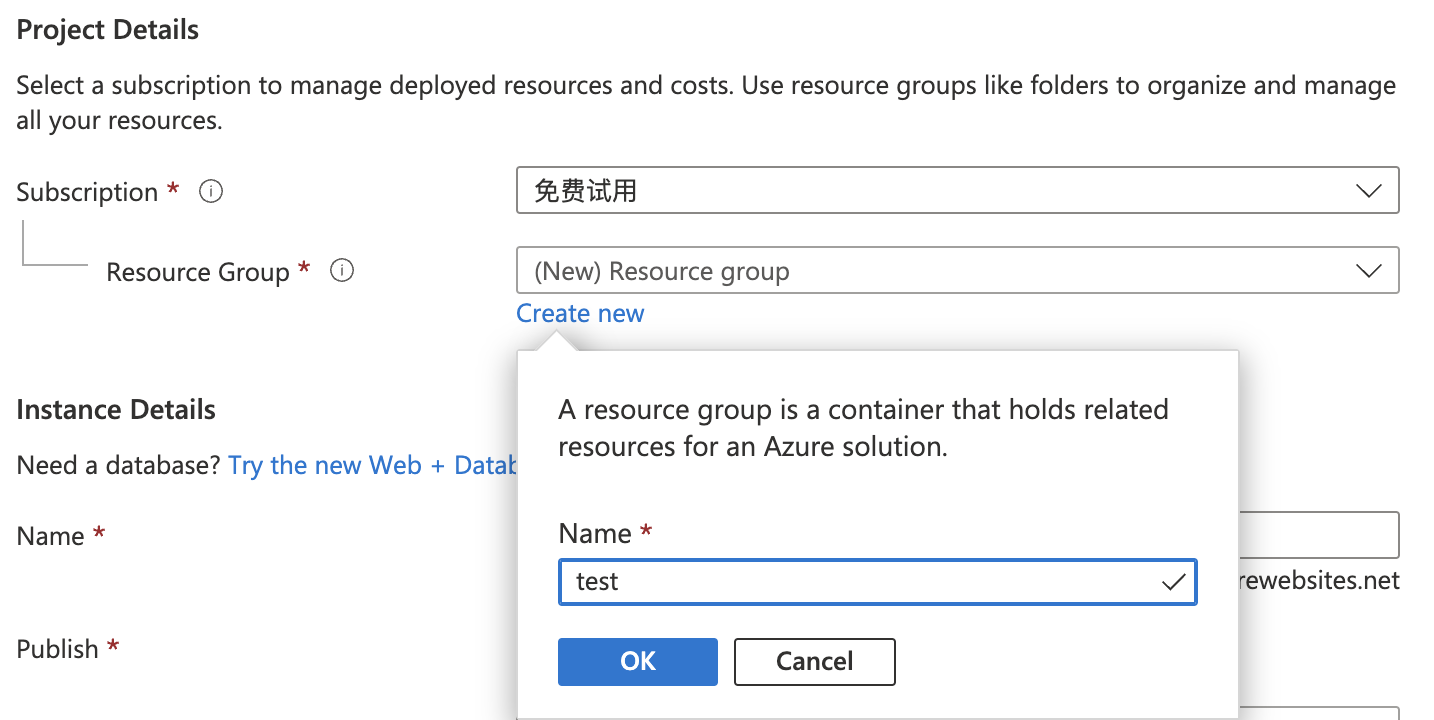Click the Publish field label
The height and width of the screenshot is (720, 1434).
[x=57, y=649]
